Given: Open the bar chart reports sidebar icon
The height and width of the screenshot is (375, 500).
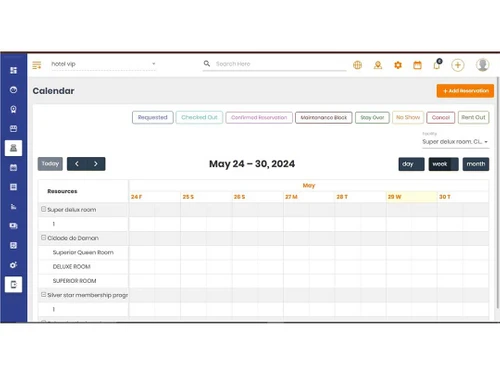Looking at the screenshot, I should [13, 207].
